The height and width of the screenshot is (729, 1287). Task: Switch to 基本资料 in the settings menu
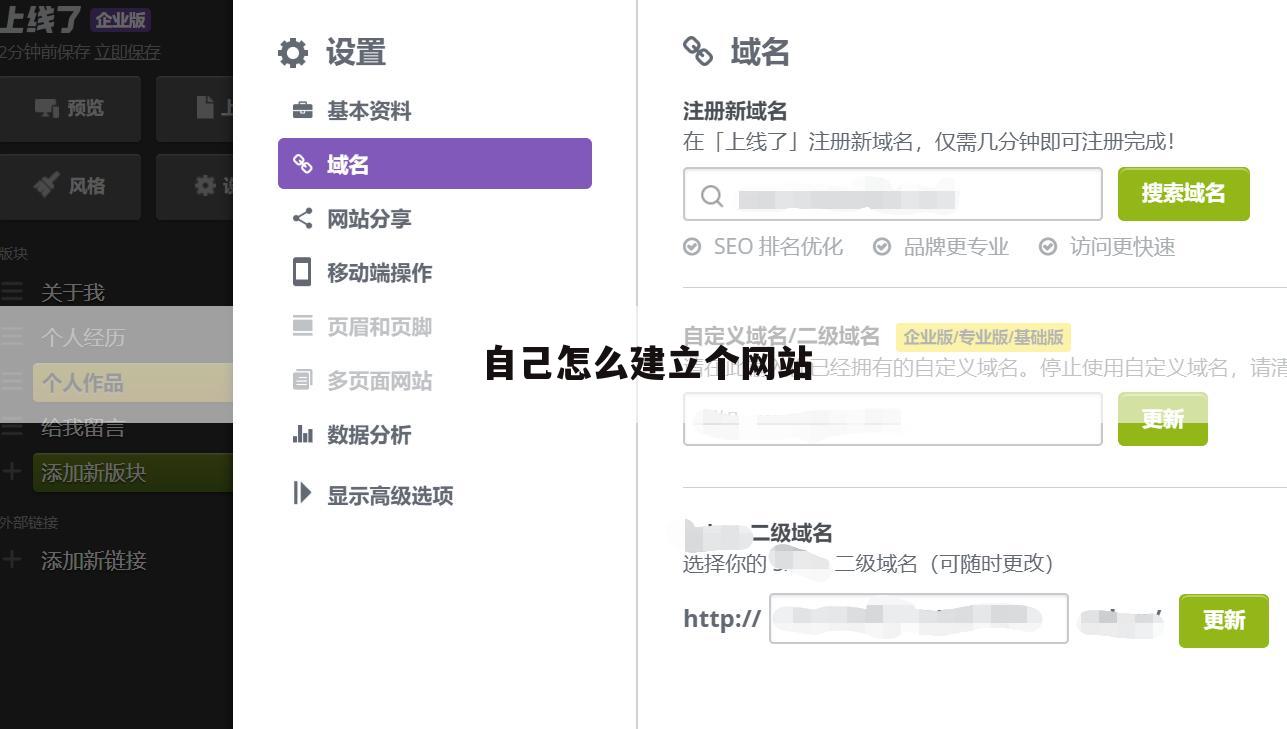369,111
